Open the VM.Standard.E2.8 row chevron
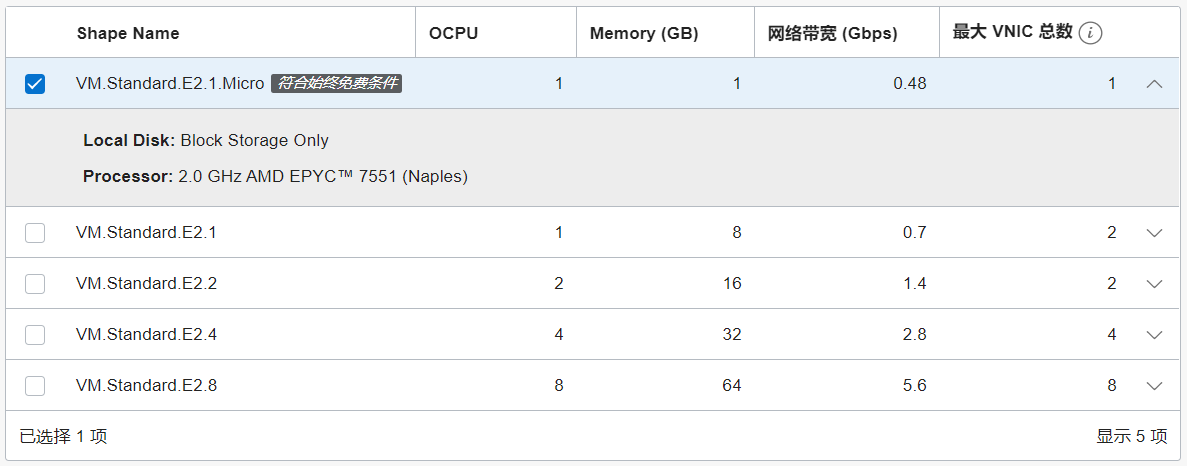The height and width of the screenshot is (466, 1187). click(x=1154, y=387)
